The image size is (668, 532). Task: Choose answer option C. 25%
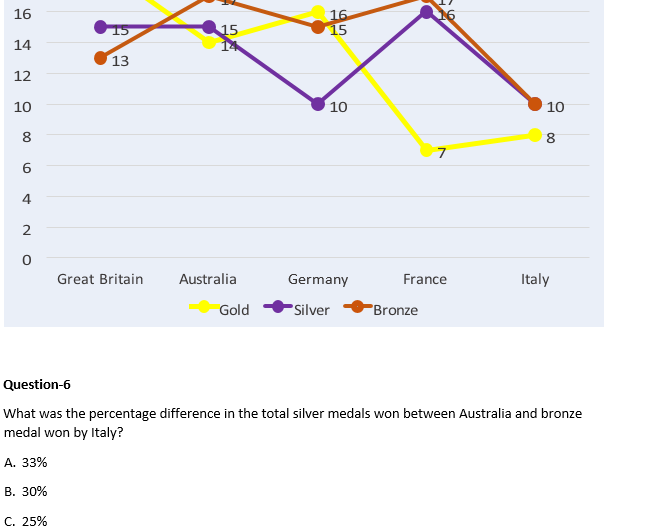point(26,520)
